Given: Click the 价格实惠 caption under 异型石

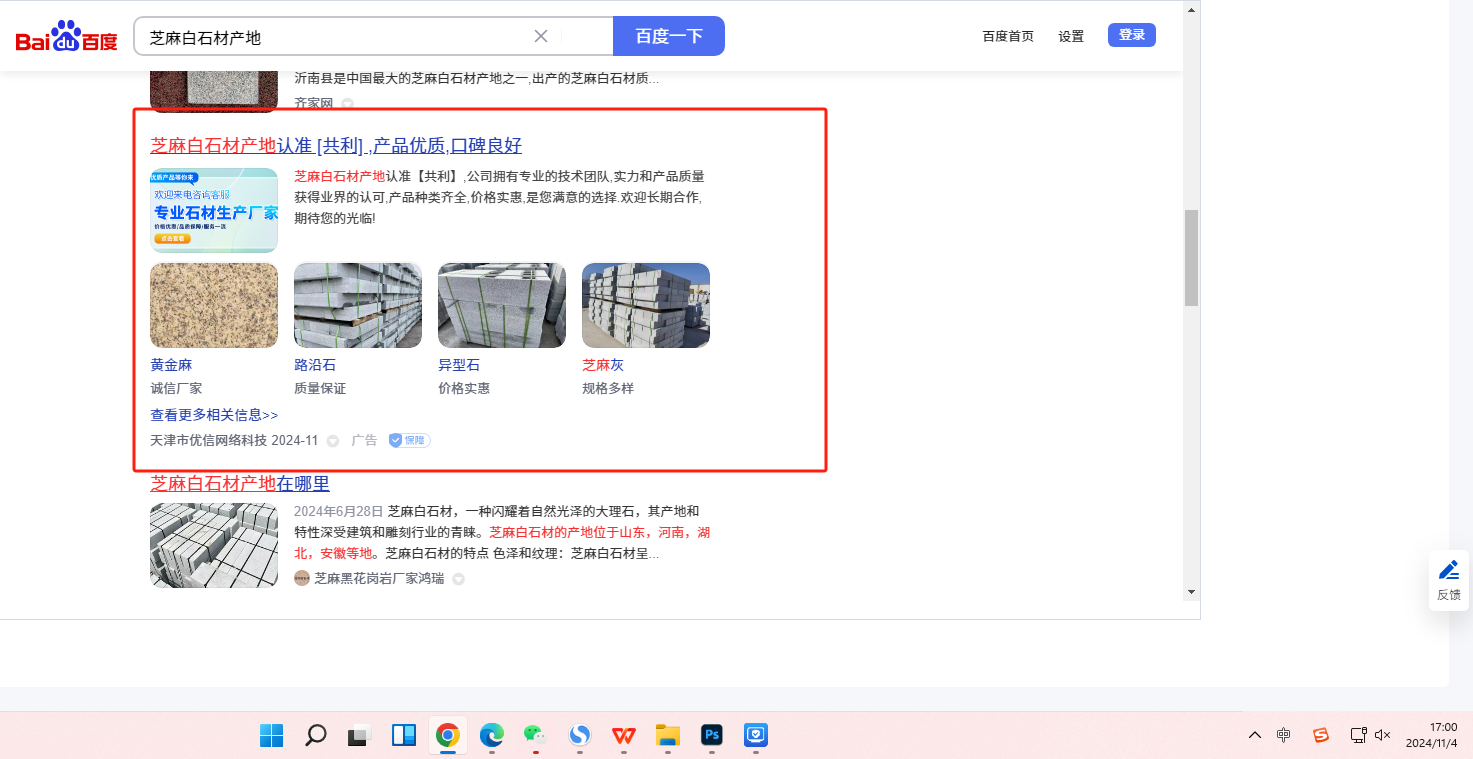Looking at the screenshot, I should tap(464, 388).
